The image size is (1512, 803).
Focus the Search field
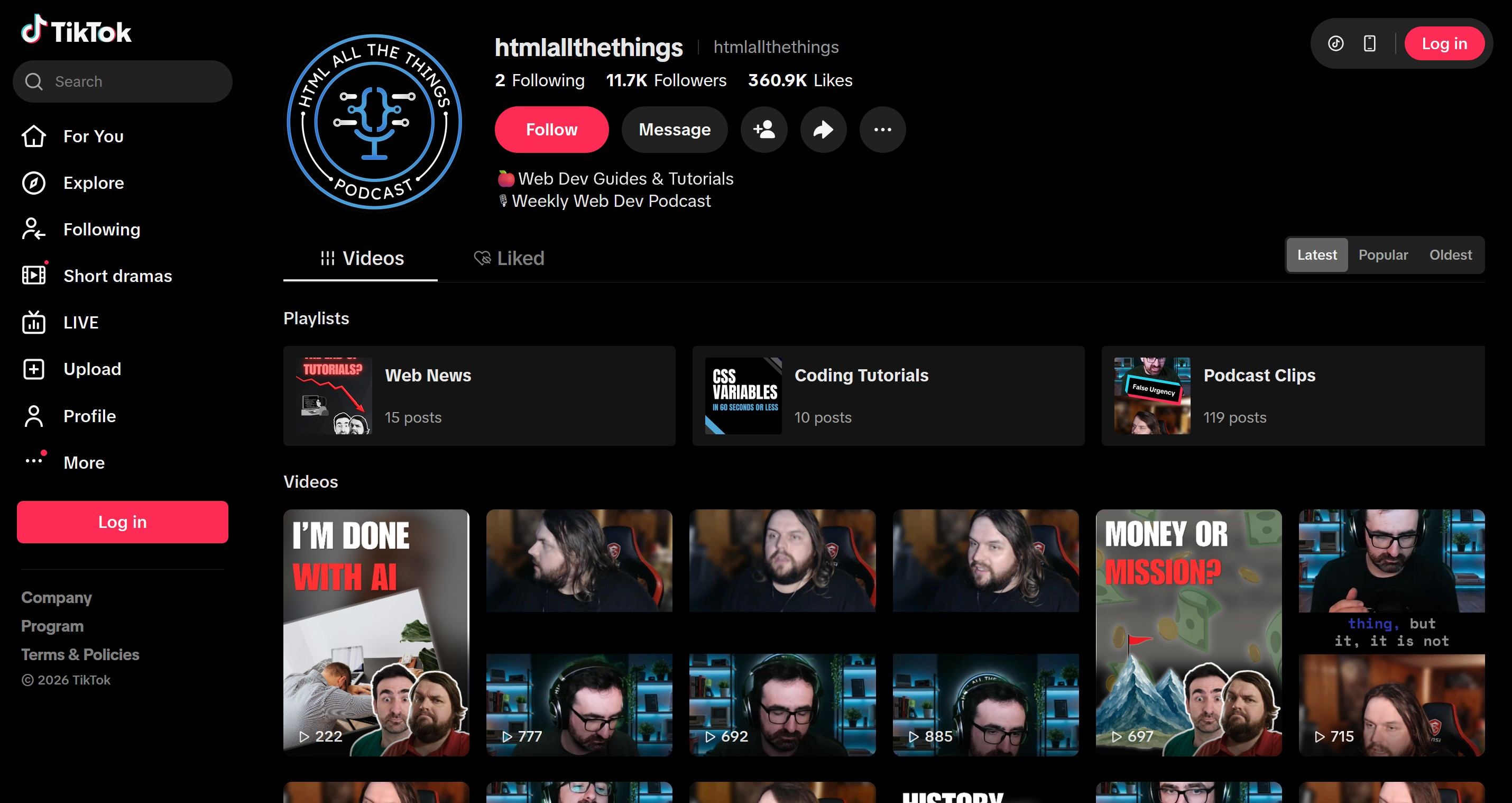click(x=123, y=81)
